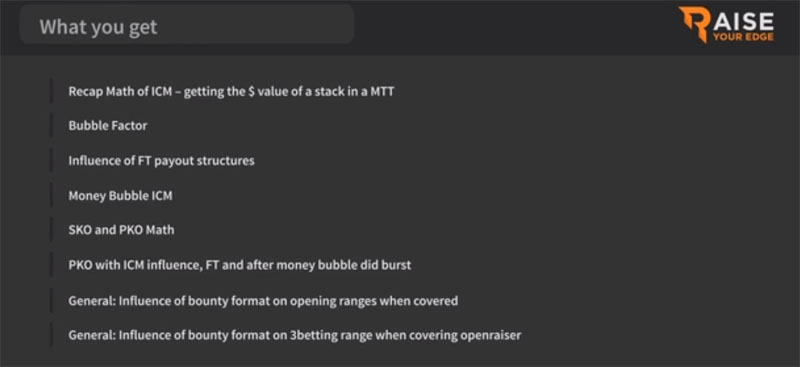This screenshot has width=800, height=367.
Task: Select PKO with ICM influence line
Action: 240,265
